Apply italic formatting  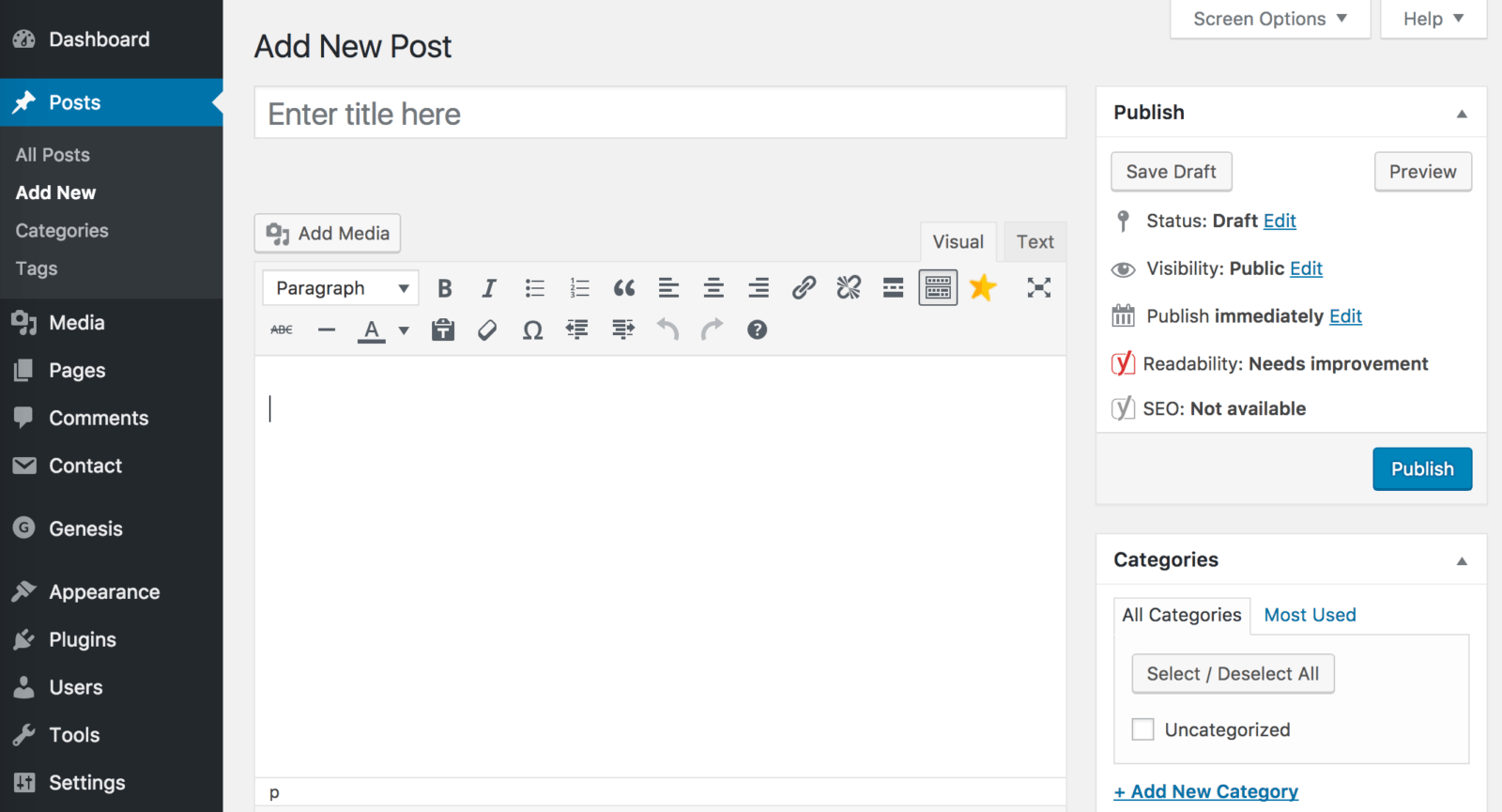(489, 288)
